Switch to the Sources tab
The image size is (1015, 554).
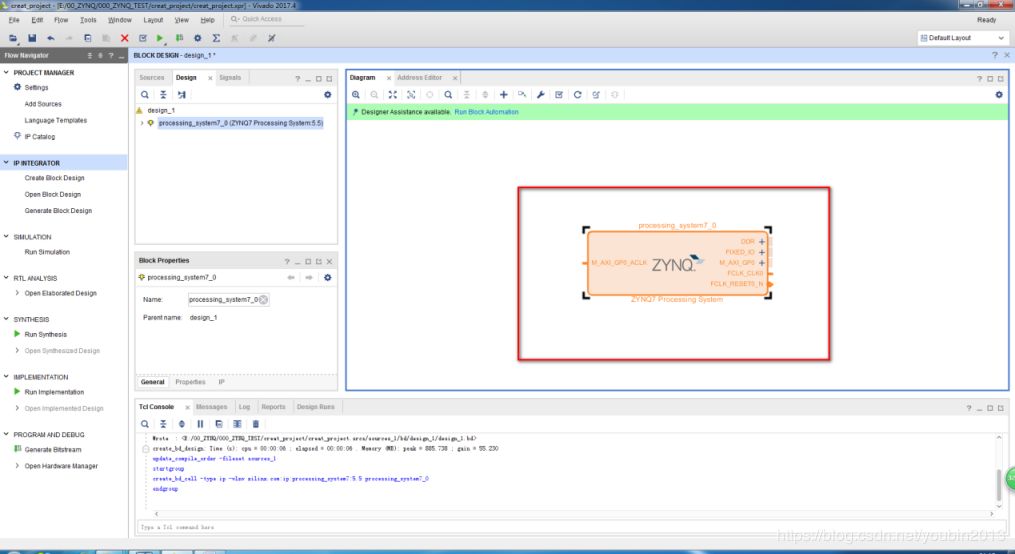[x=152, y=78]
